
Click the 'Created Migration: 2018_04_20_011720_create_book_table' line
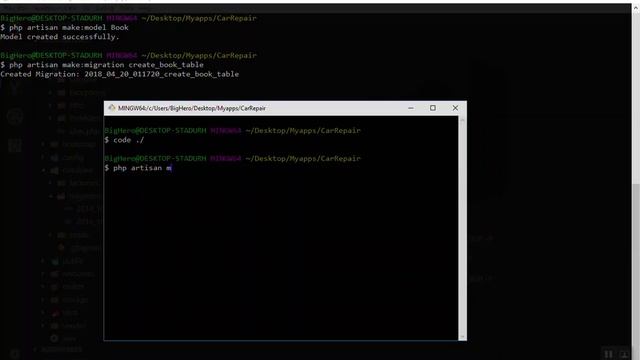[120, 74]
